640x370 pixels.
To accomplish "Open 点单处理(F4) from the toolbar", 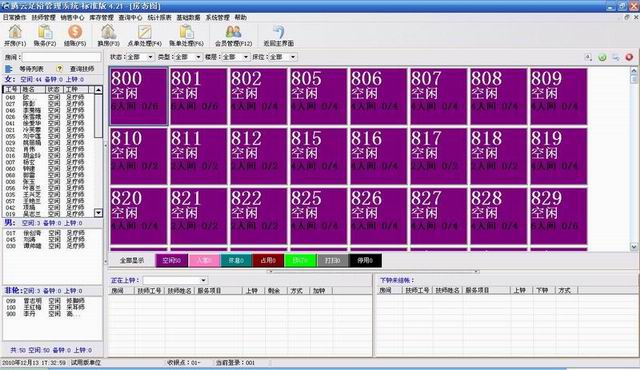I will pos(144,32).
